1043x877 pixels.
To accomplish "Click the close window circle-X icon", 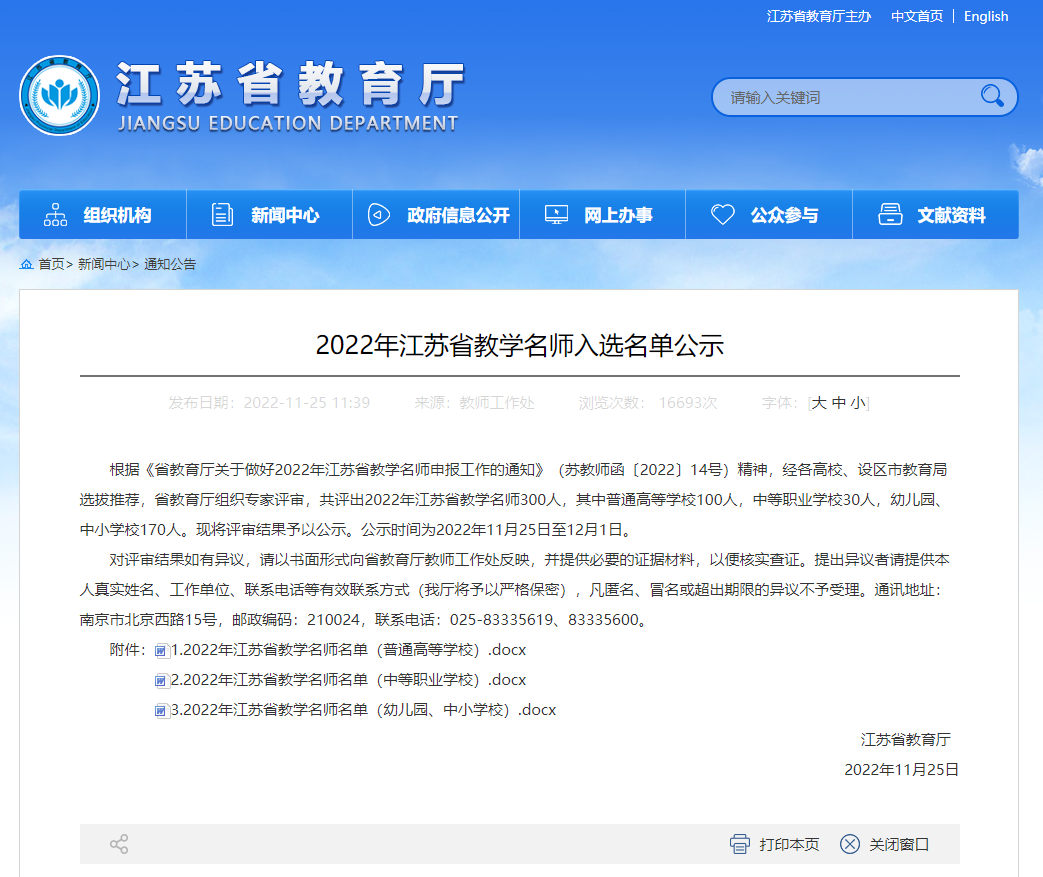I will point(850,844).
